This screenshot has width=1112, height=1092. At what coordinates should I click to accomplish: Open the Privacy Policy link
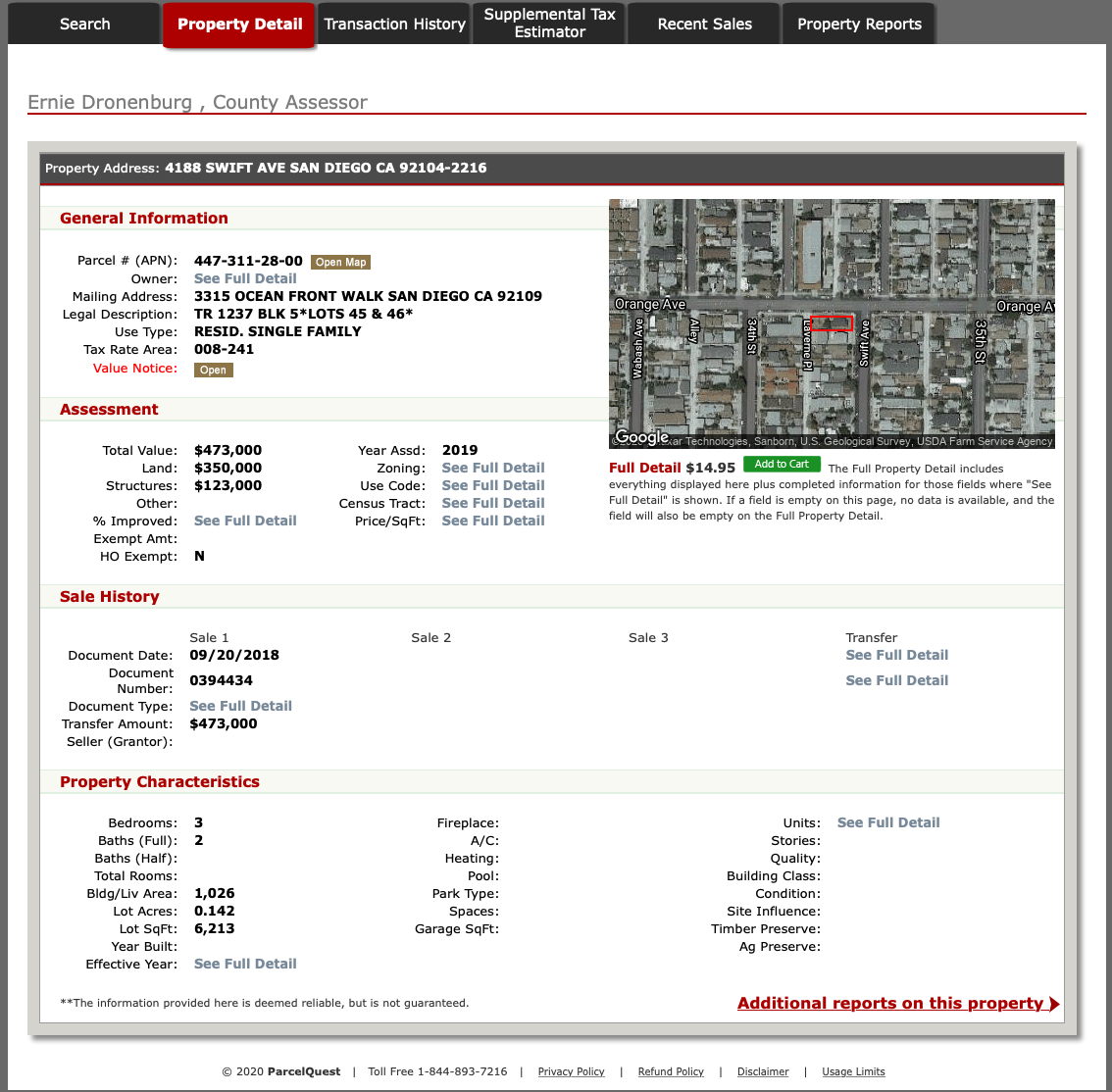pyautogui.click(x=571, y=1071)
